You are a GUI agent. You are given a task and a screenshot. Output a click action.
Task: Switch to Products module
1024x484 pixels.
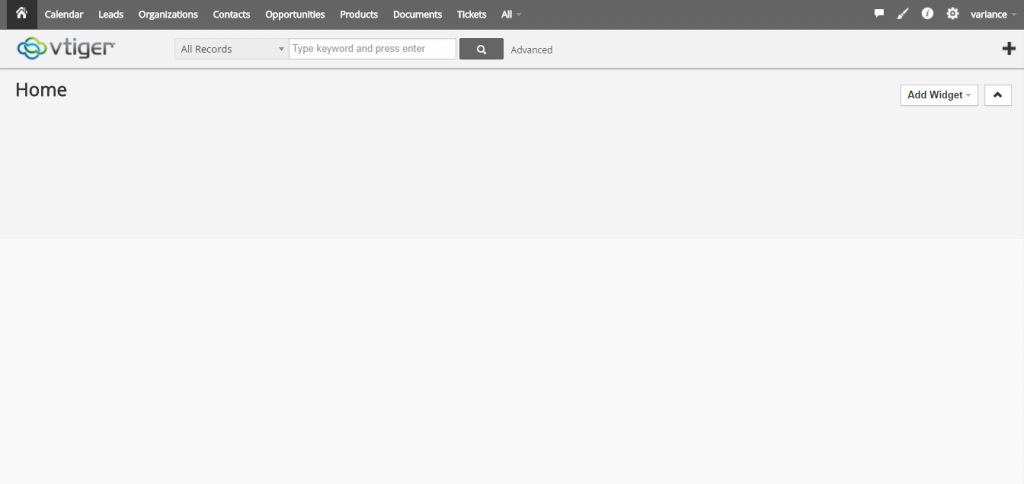(x=359, y=14)
